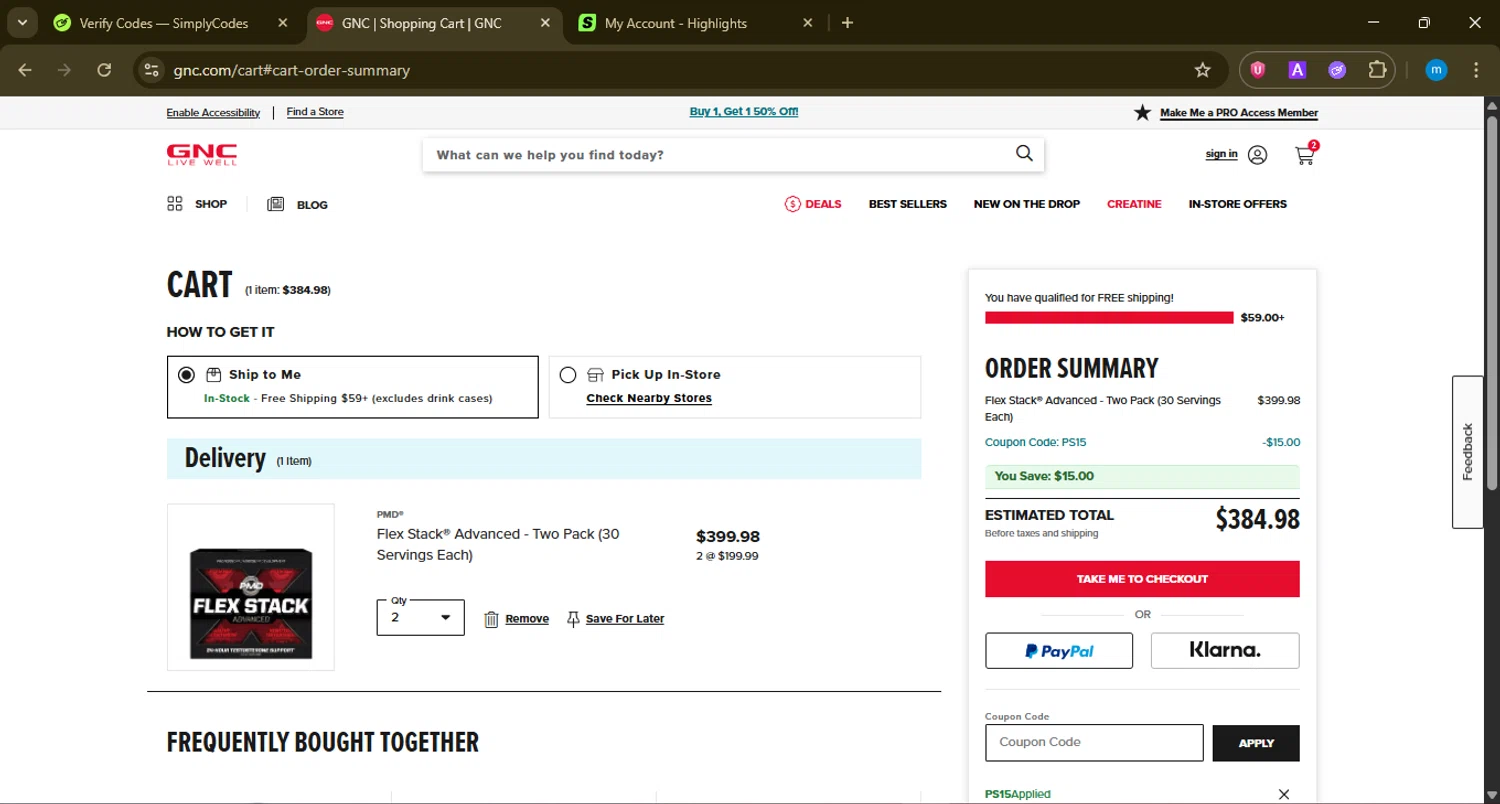Image resolution: width=1500 pixels, height=804 pixels.
Task: Remove applied PS15 coupon with X
Action: coord(1284,794)
